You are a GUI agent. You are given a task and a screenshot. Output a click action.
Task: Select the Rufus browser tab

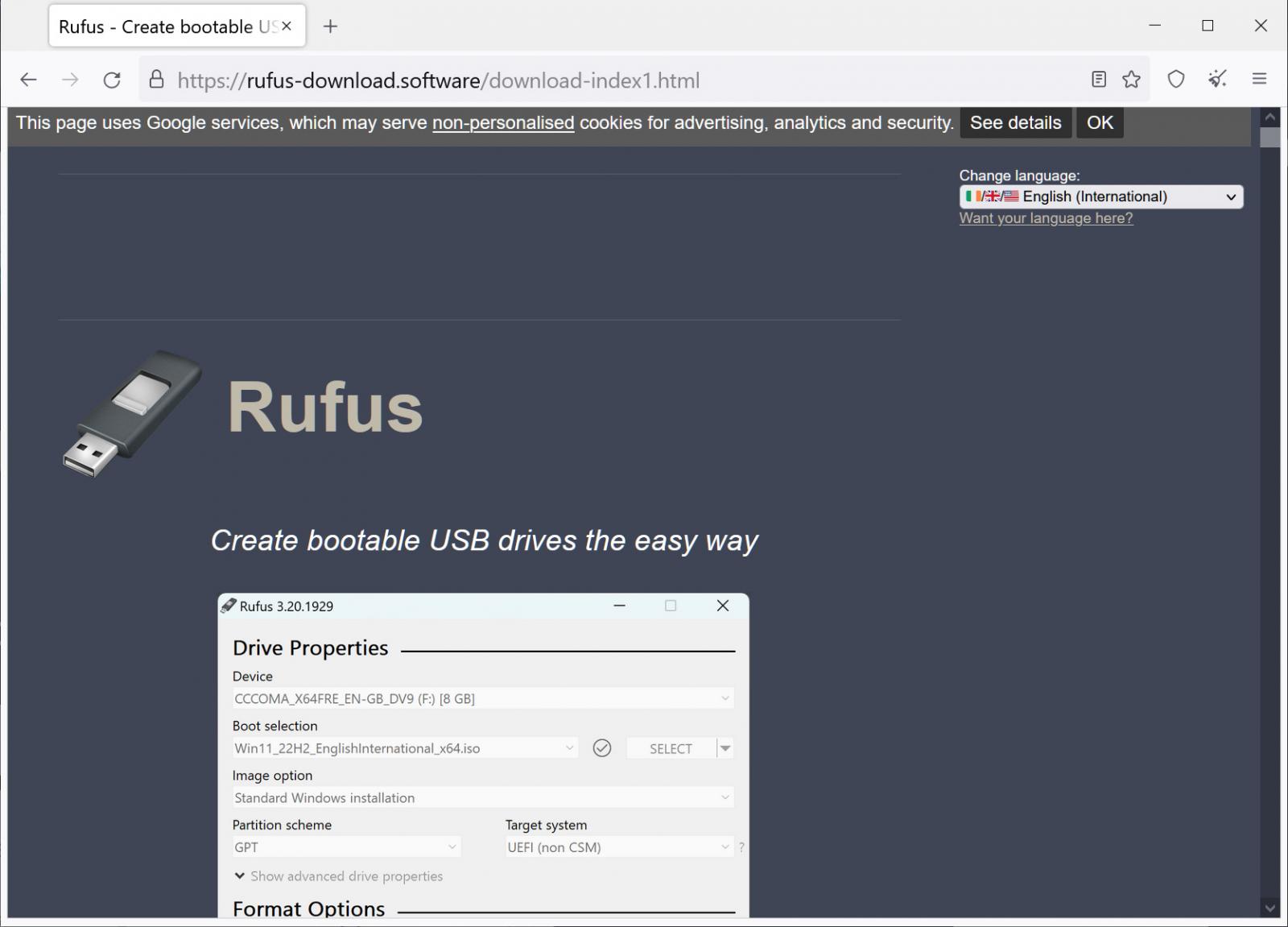(x=176, y=27)
